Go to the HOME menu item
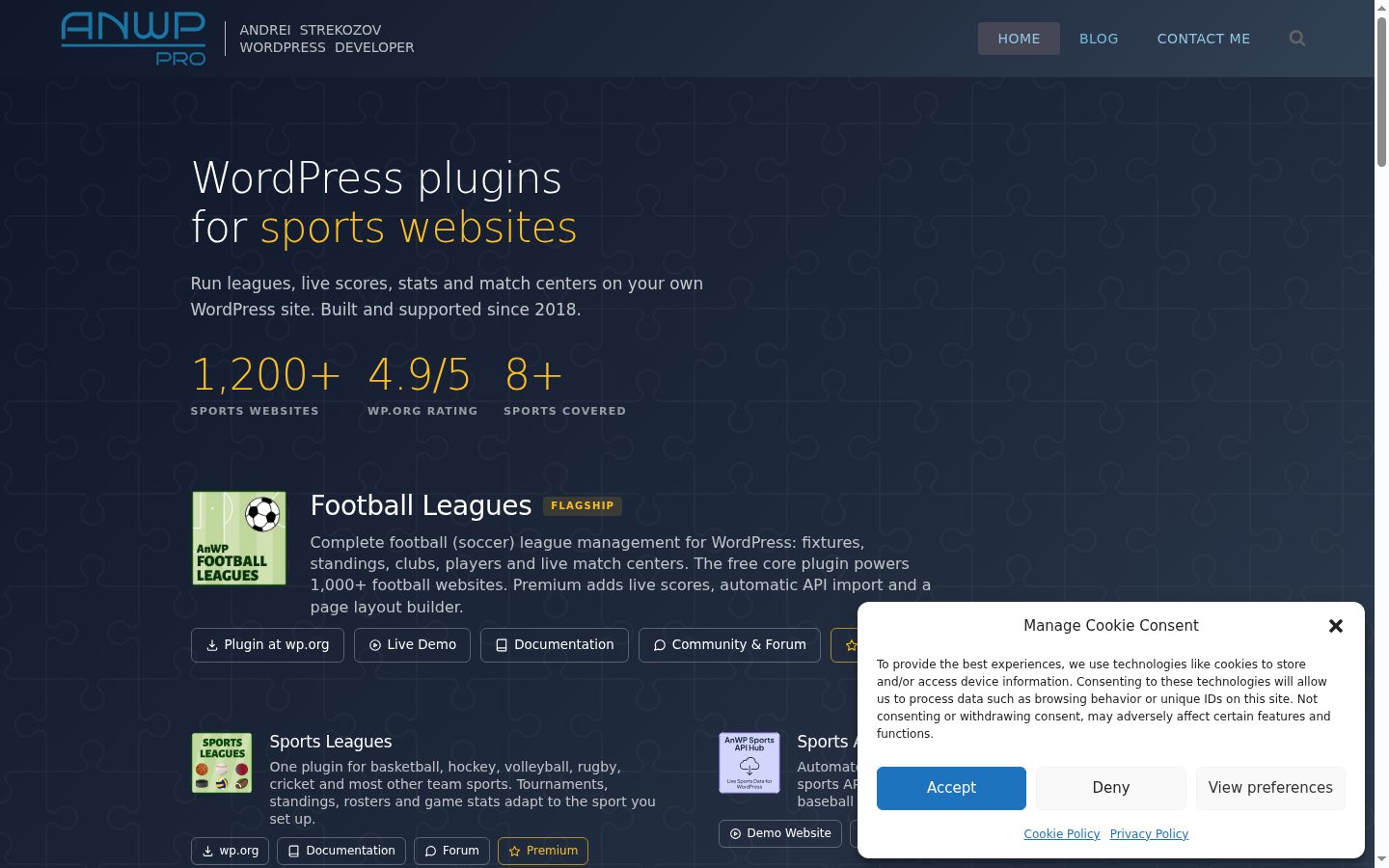 pos(1019,39)
